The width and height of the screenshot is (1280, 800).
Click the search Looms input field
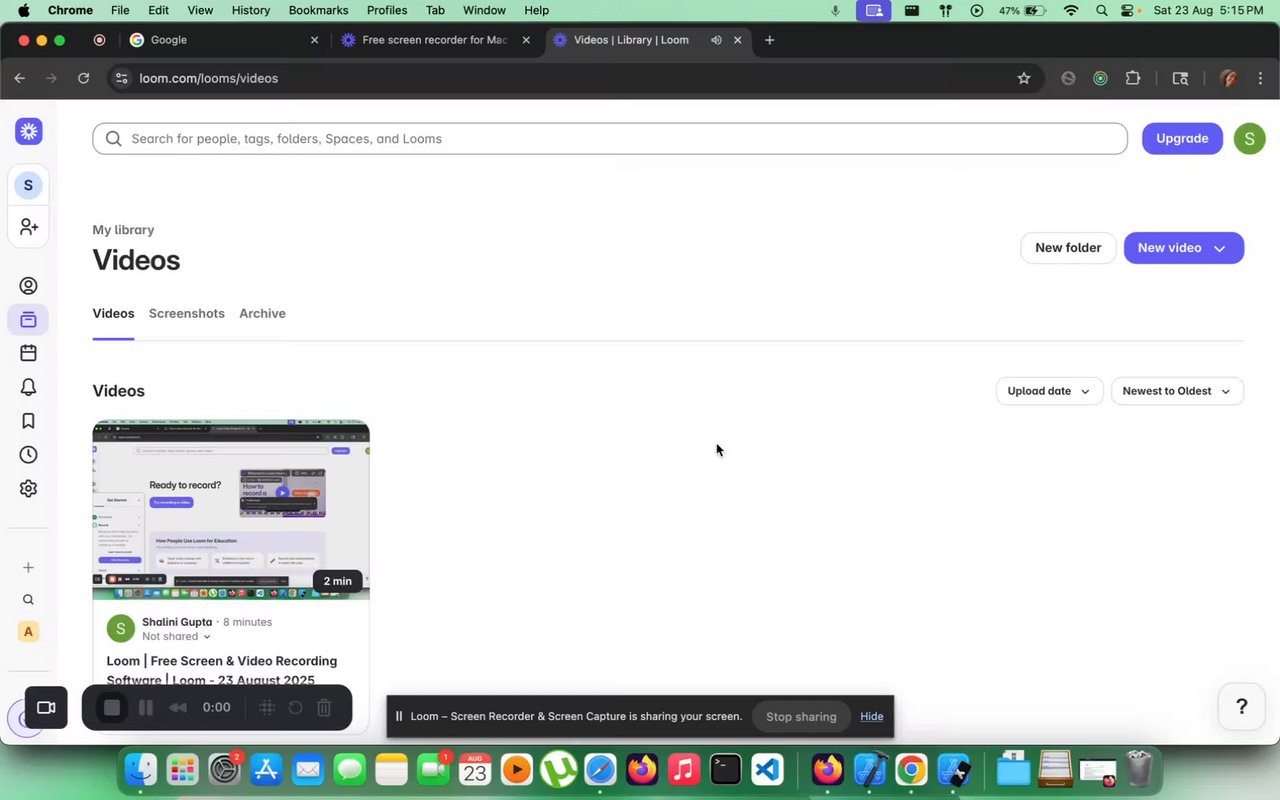pos(610,139)
